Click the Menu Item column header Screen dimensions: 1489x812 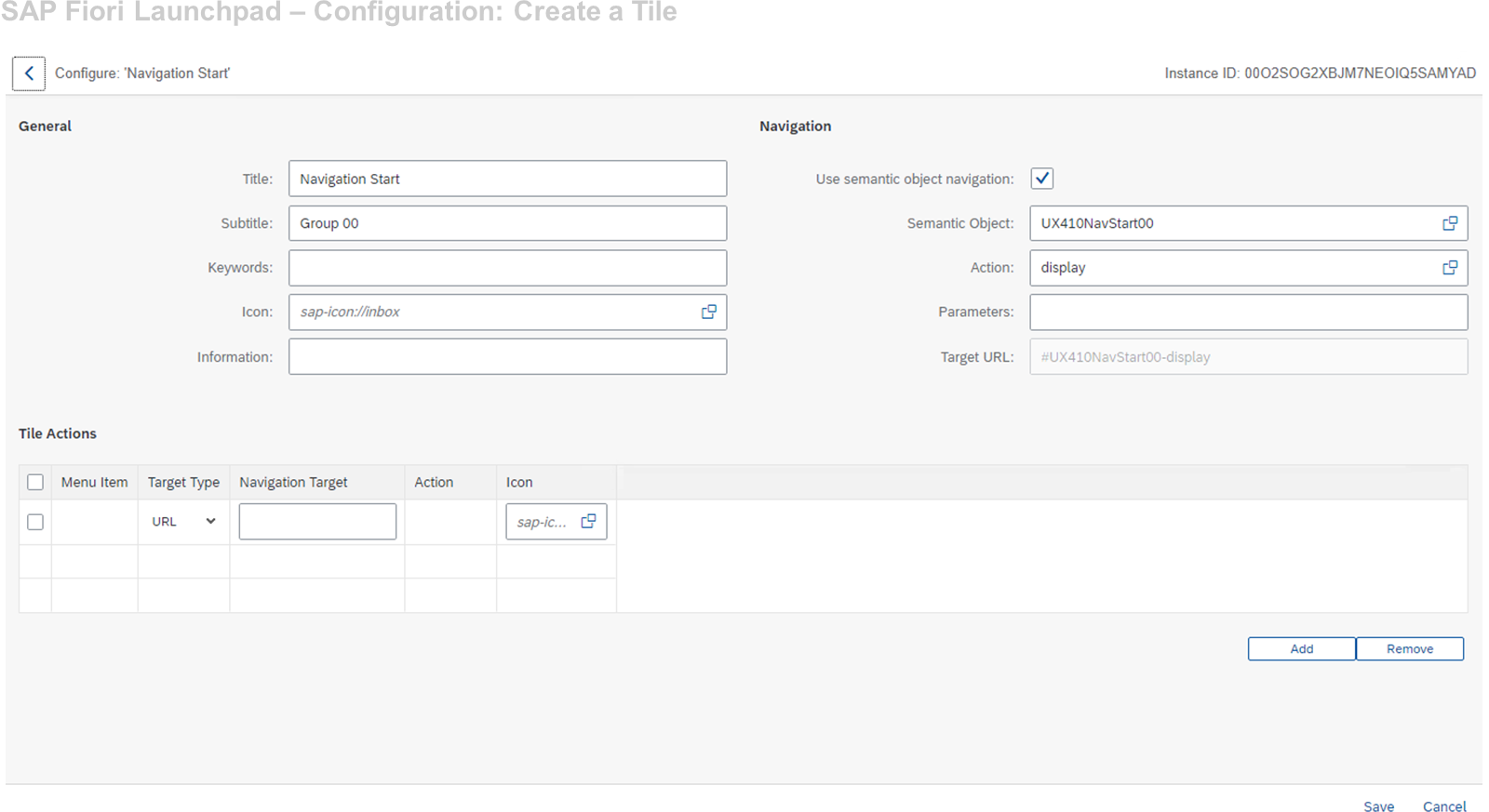pos(94,482)
